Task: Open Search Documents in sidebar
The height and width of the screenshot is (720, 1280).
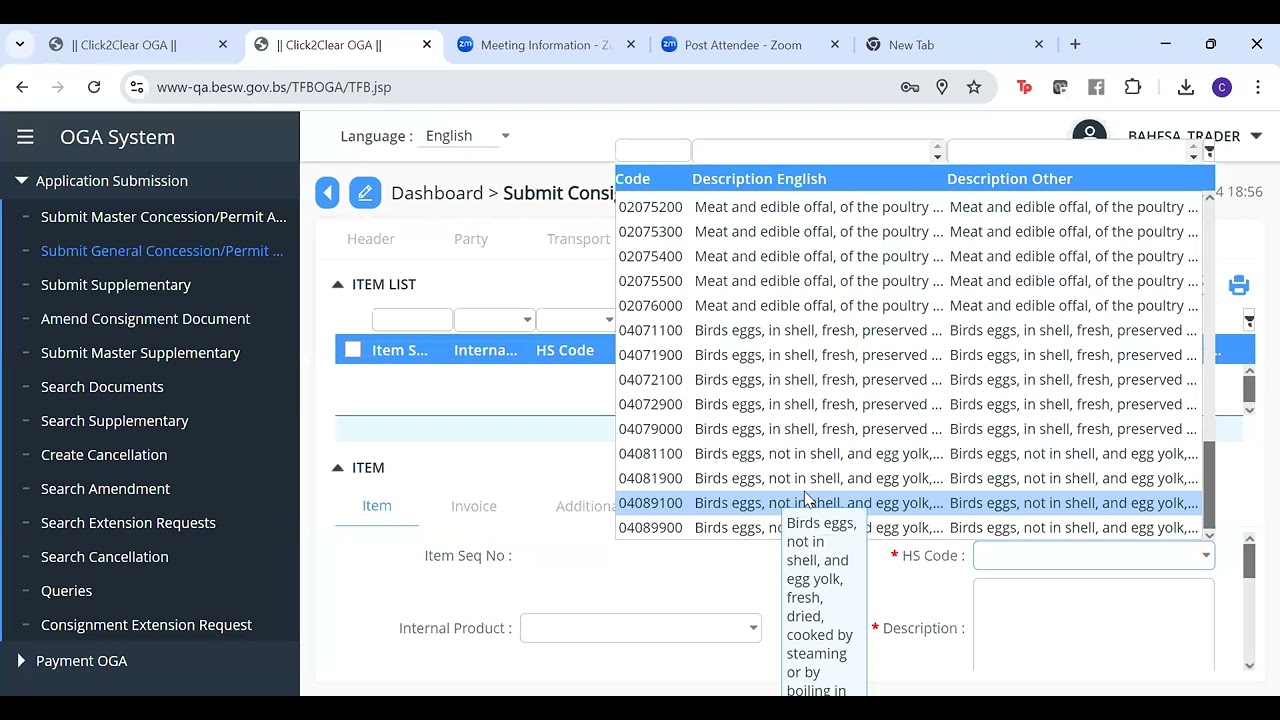Action: [102, 387]
